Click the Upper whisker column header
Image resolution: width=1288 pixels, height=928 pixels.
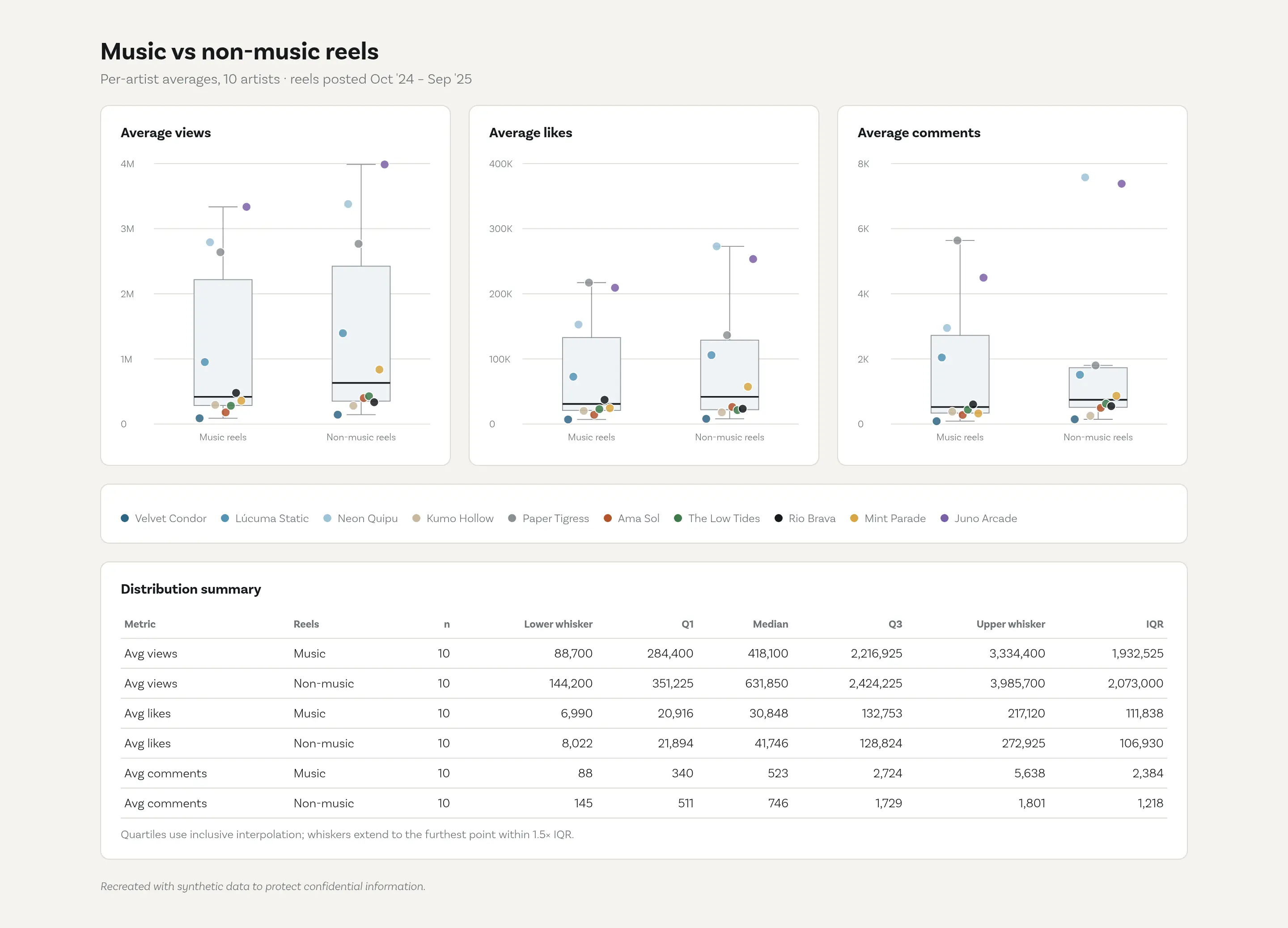coord(1011,624)
